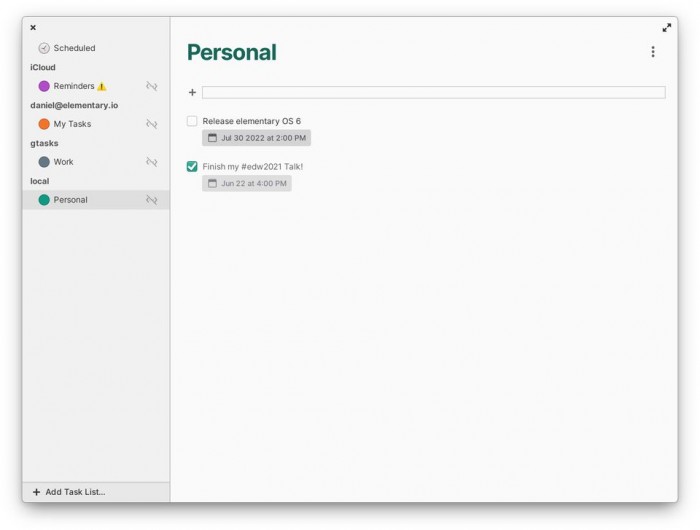
Task: Click the offline sync icon for Reminders
Action: point(152,86)
